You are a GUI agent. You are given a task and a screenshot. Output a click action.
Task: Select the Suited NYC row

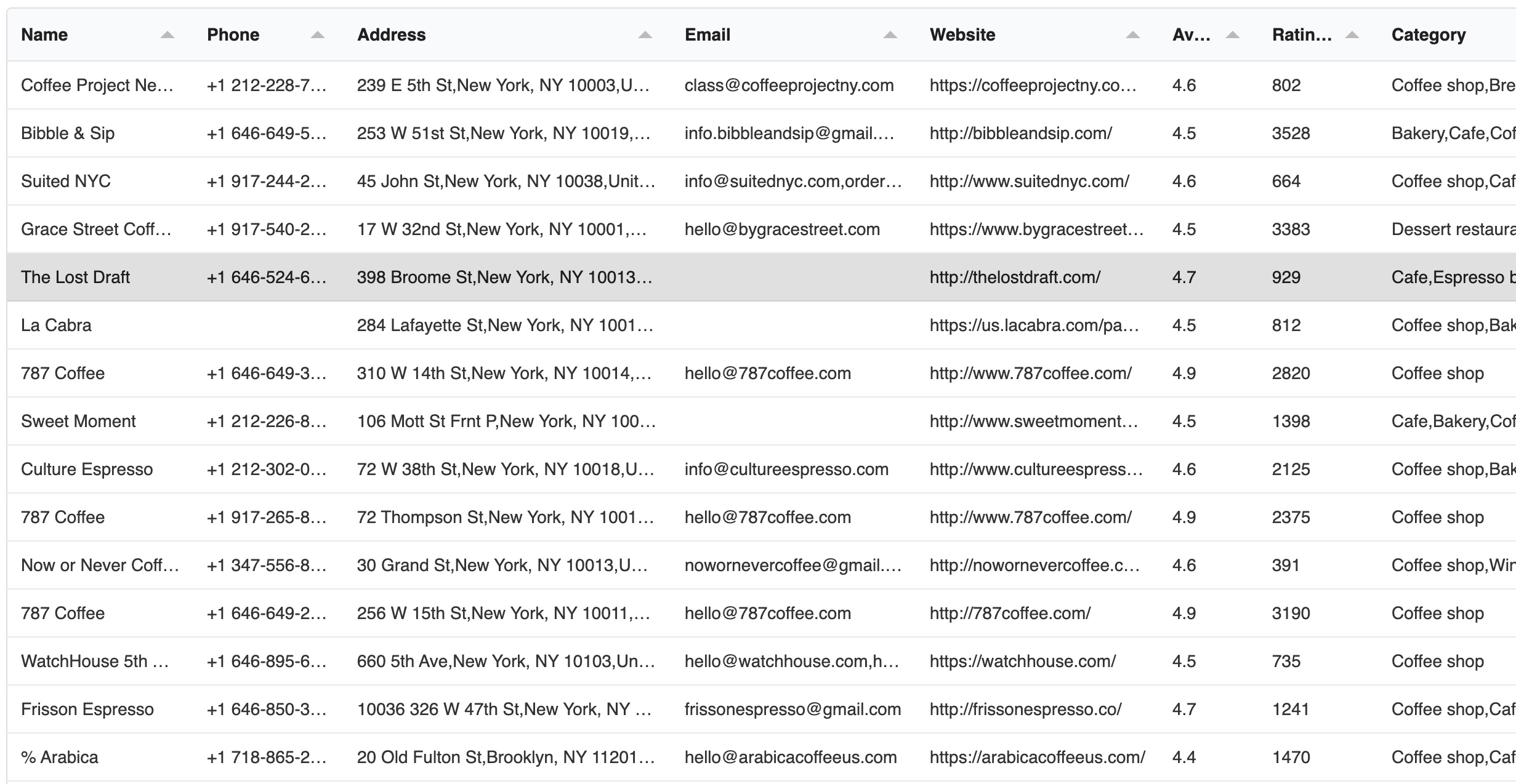[66, 182]
